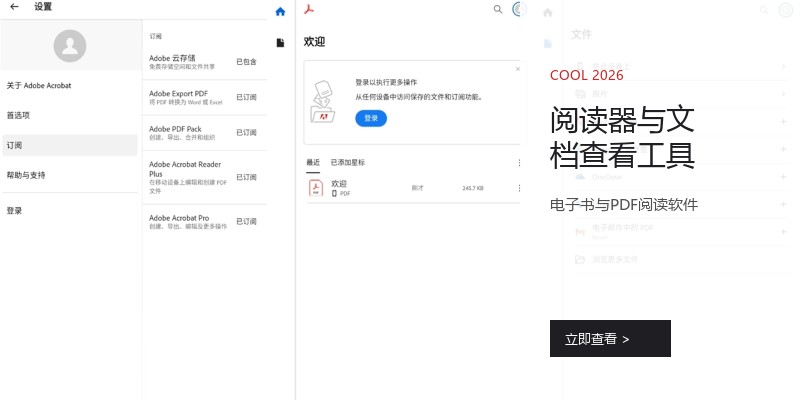
Task: Open the Adobe PDF Pack subscription row
Action: pos(205,133)
